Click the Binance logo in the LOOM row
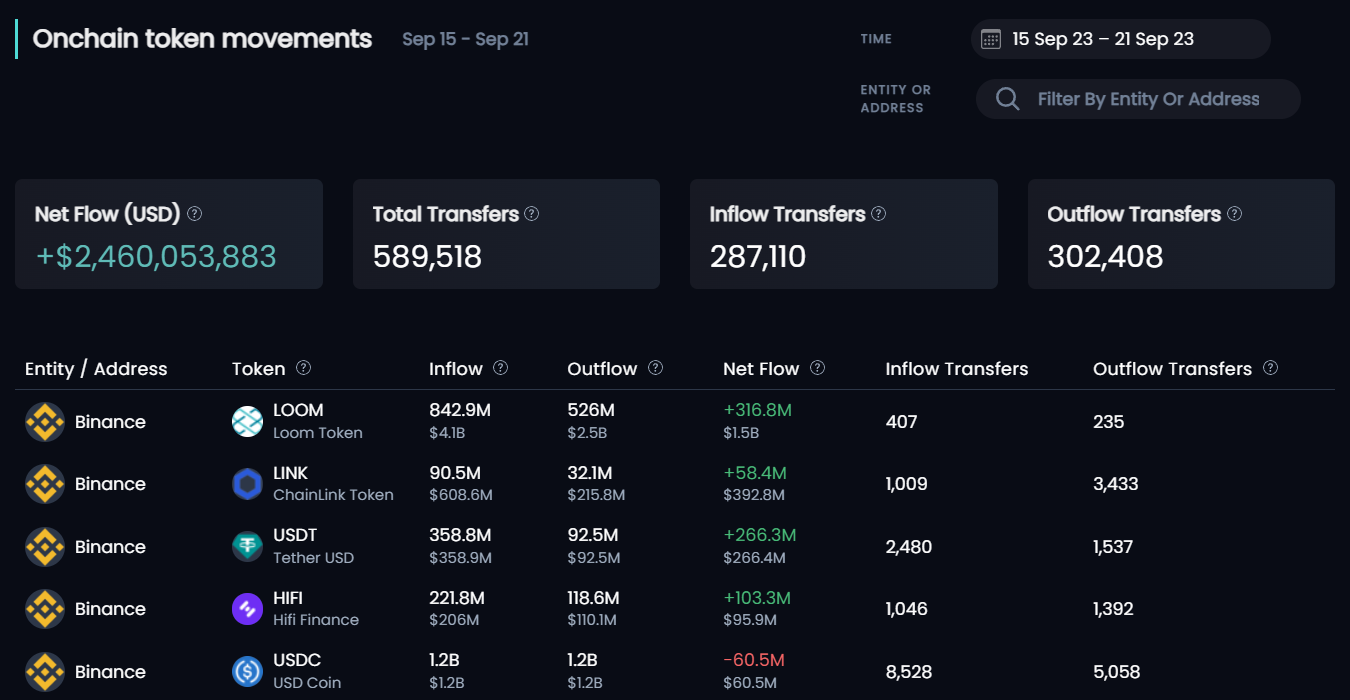This screenshot has height=700, width=1350. pos(45,422)
